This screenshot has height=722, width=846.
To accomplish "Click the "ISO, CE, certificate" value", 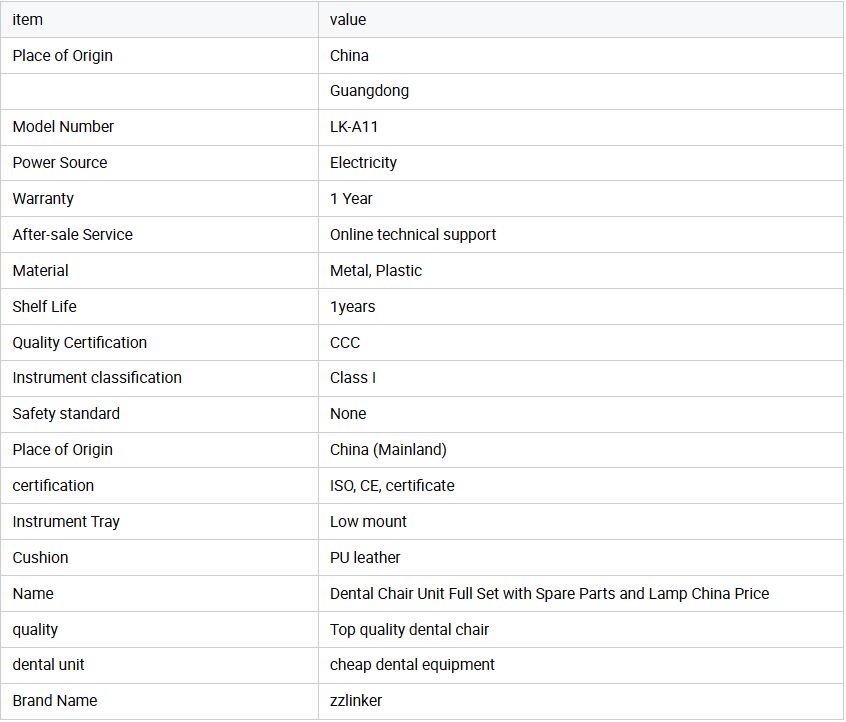I will click(392, 486).
